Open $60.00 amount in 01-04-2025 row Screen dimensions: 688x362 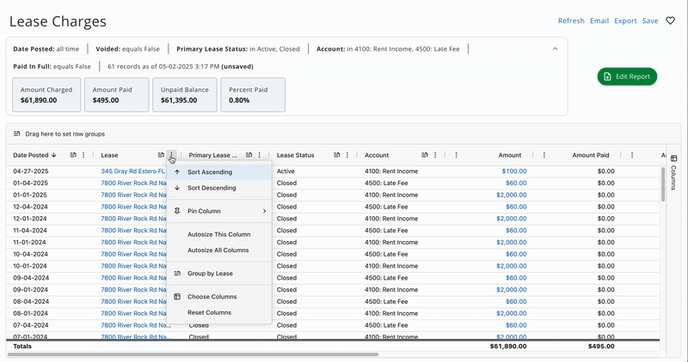(x=516, y=183)
